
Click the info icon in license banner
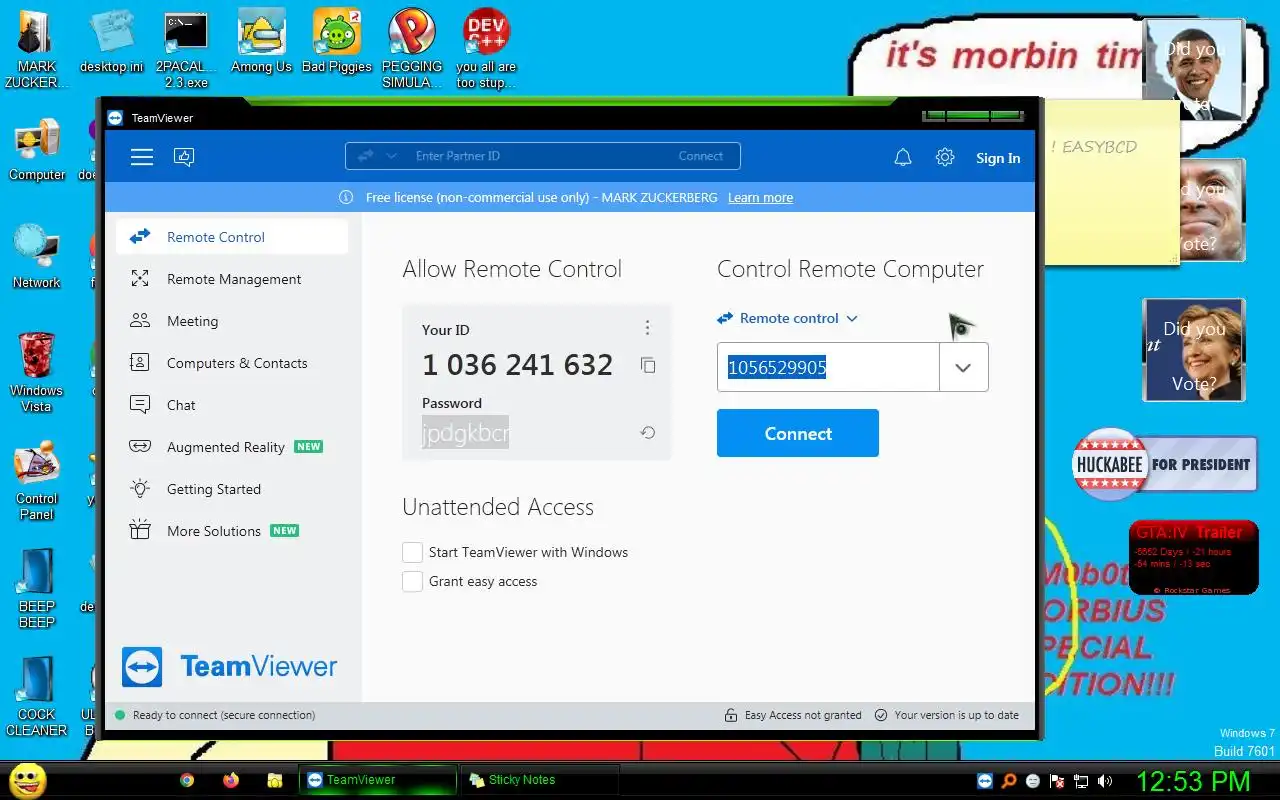click(346, 197)
